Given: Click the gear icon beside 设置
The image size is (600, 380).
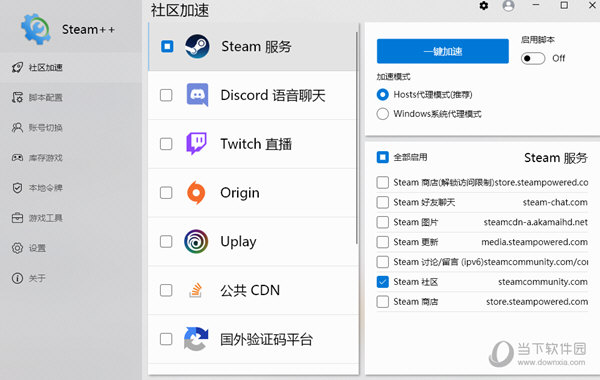Looking at the screenshot, I should tap(17, 248).
